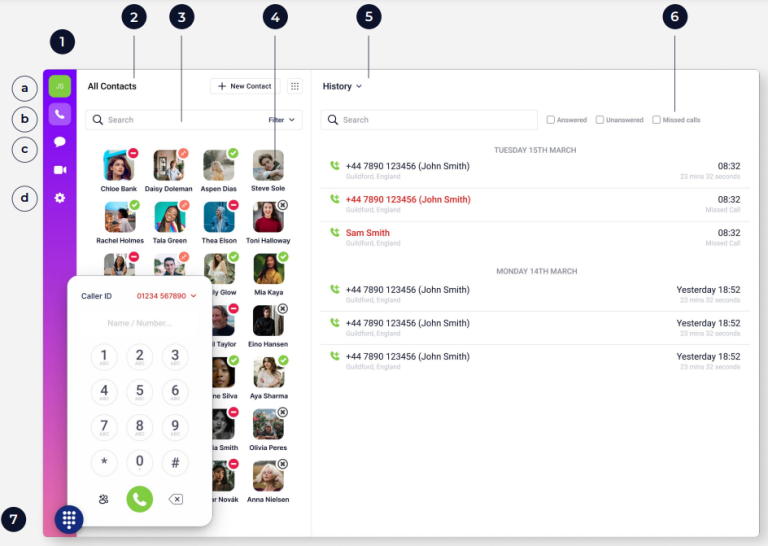The width and height of the screenshot is (768, 546).
Task: Dial digit 4 on keypad
Action: coord(104,392)
